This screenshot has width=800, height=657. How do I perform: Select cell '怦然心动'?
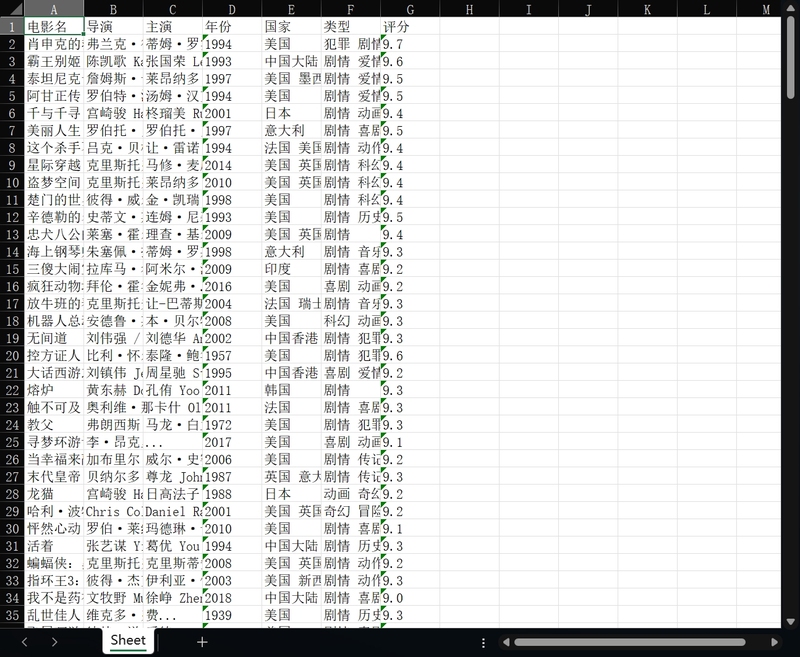click(54, 528)
